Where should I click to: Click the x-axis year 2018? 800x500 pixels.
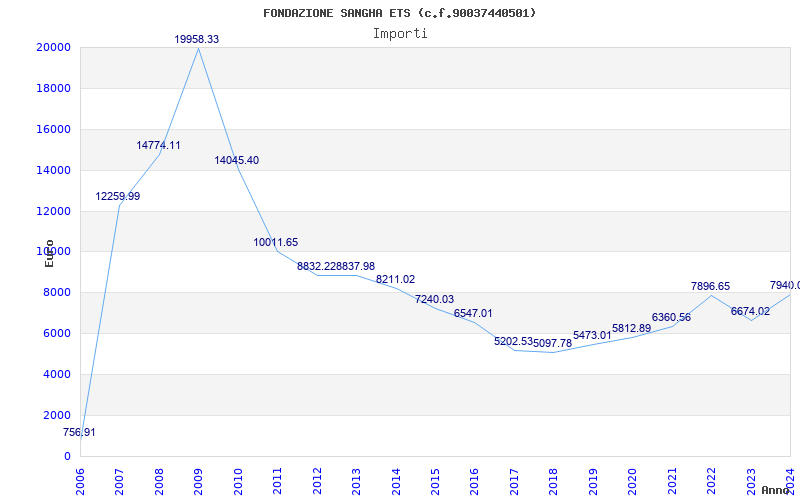(554, 482)
